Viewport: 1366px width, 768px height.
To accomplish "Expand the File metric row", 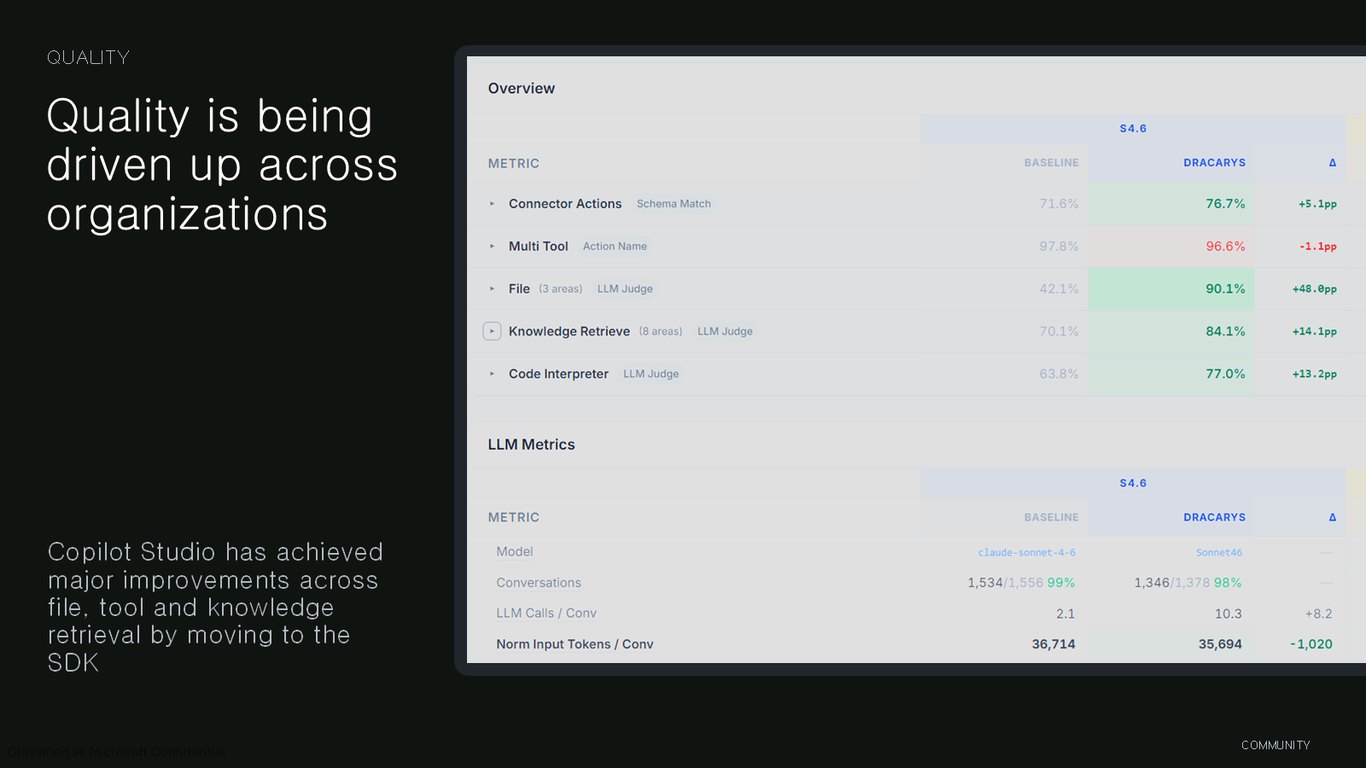I will [x=492, y=289].
